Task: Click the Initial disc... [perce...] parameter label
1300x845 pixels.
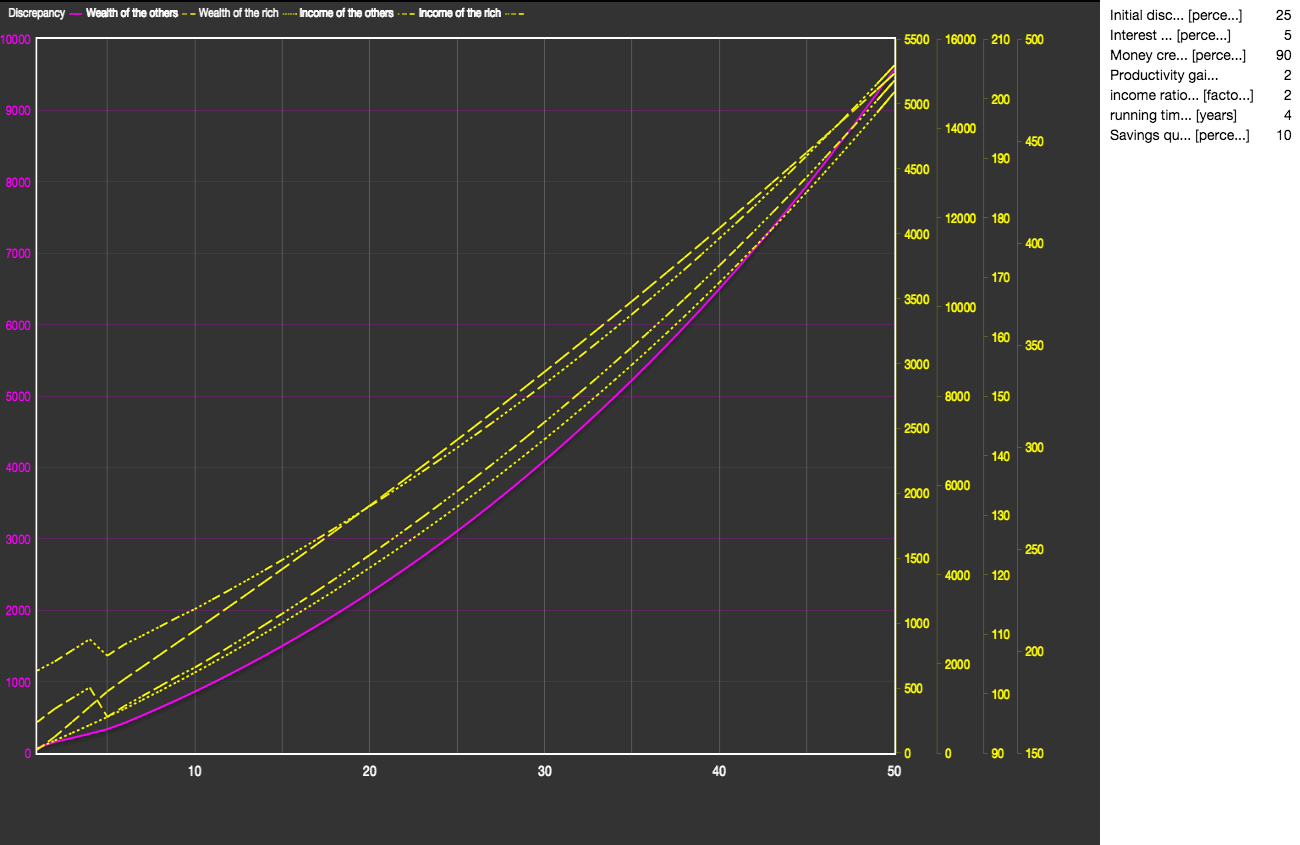Action: click(x=1176, y=16)
